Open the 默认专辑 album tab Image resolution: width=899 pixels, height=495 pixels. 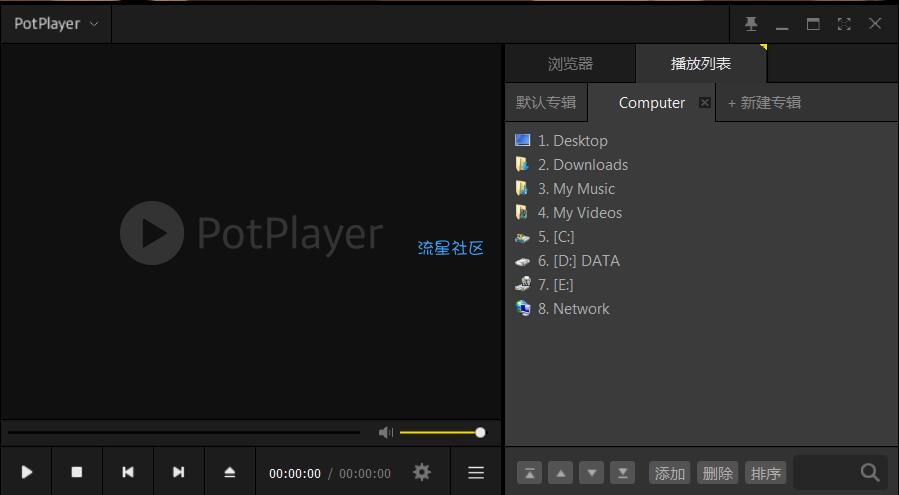coord(546,103)
